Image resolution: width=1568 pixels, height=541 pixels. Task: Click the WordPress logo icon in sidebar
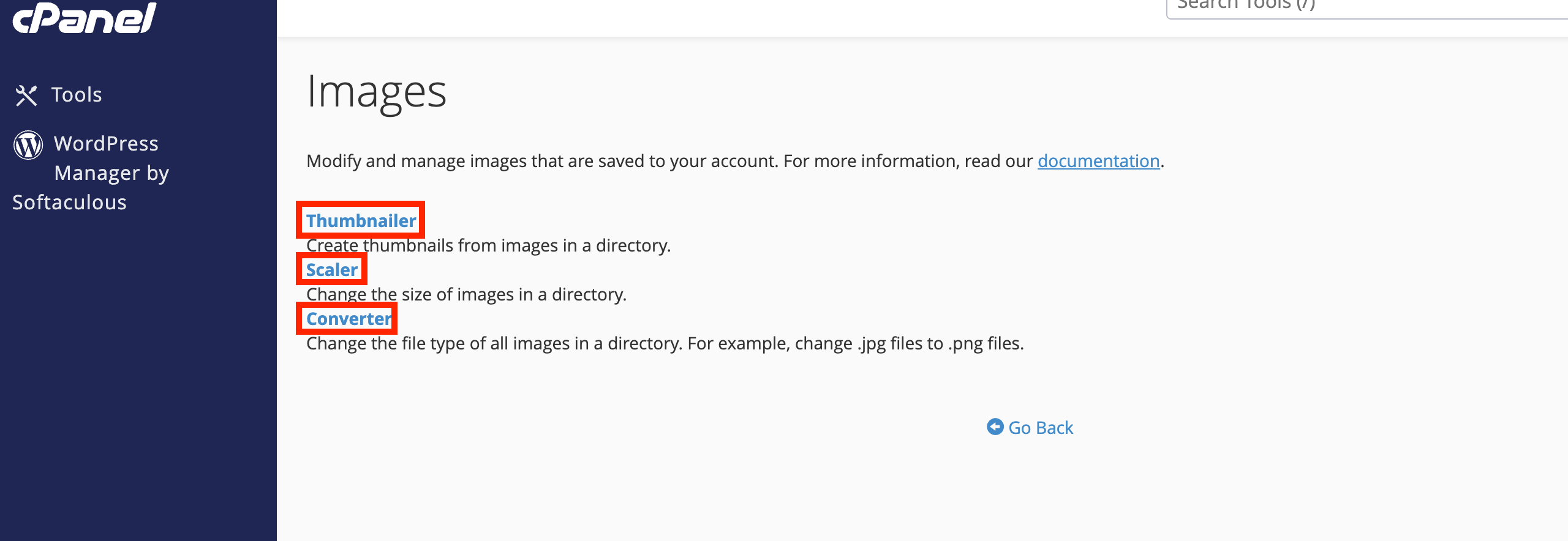point(28,145)
